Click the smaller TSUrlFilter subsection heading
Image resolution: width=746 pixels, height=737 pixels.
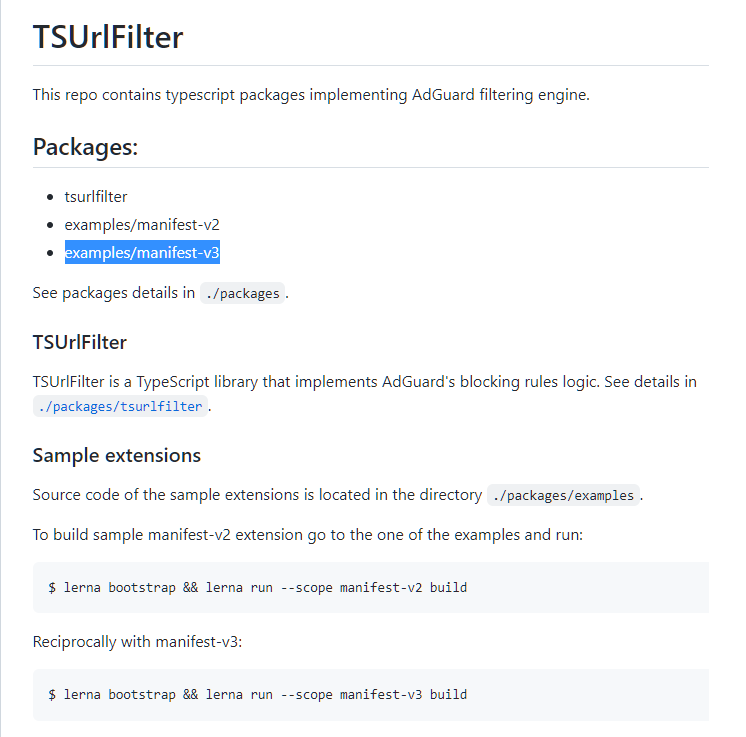tap(80, 343)
